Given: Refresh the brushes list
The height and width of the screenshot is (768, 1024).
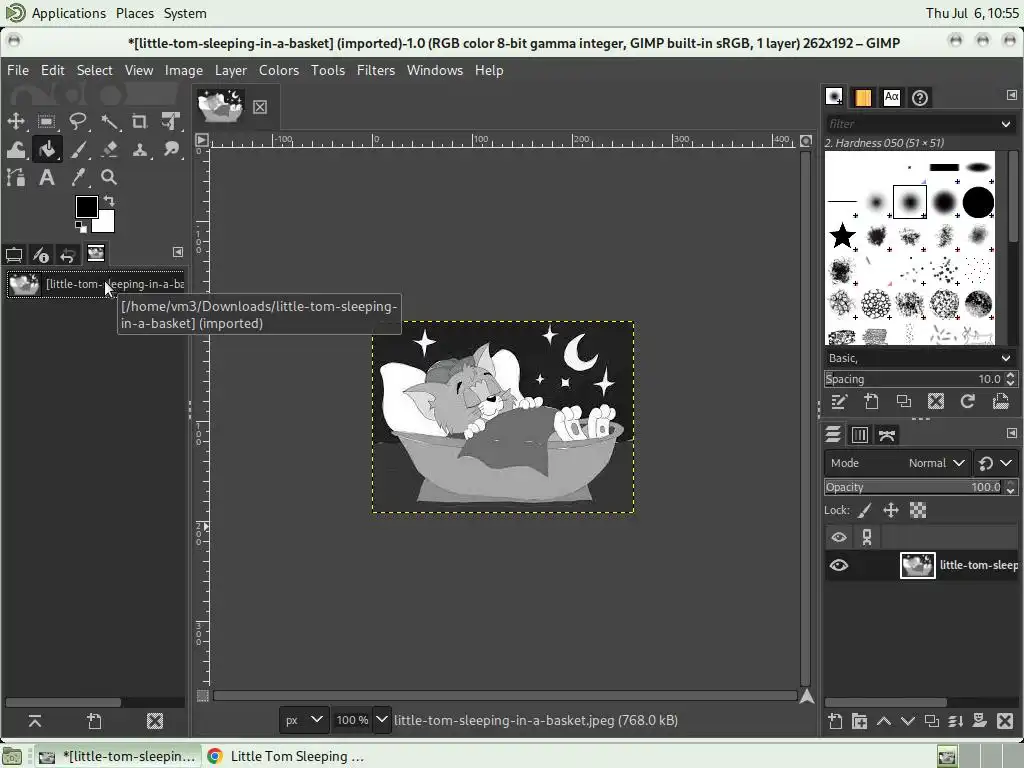Looking at the screenshot, I should point(967,401).
